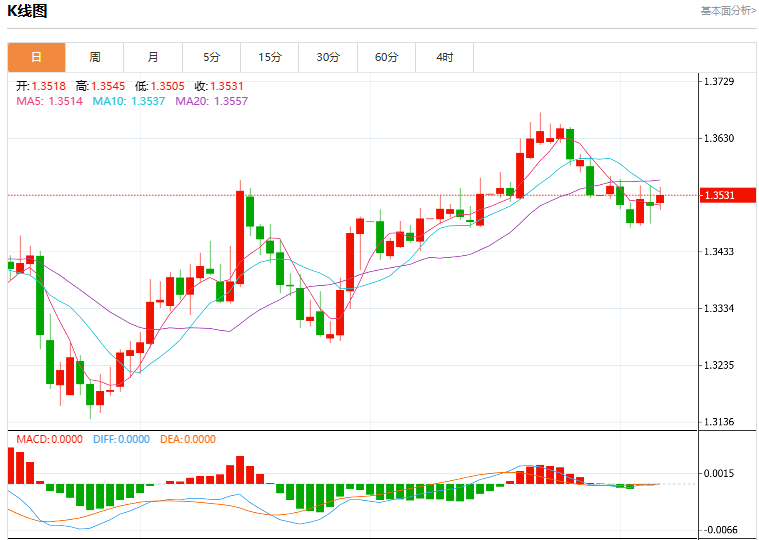Select the 日 daily chart tab

click(36, 58)
